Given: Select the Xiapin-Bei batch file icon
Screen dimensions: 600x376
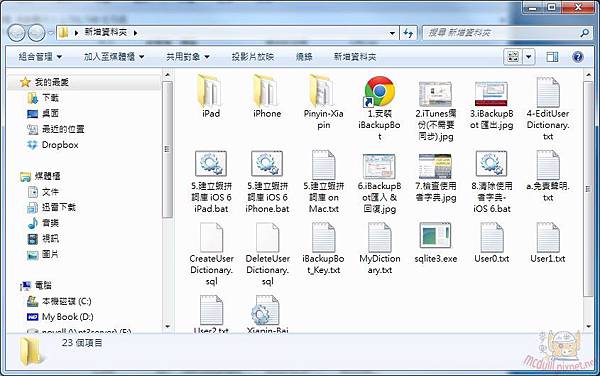Looking at the screenshot, I should 267,311.
